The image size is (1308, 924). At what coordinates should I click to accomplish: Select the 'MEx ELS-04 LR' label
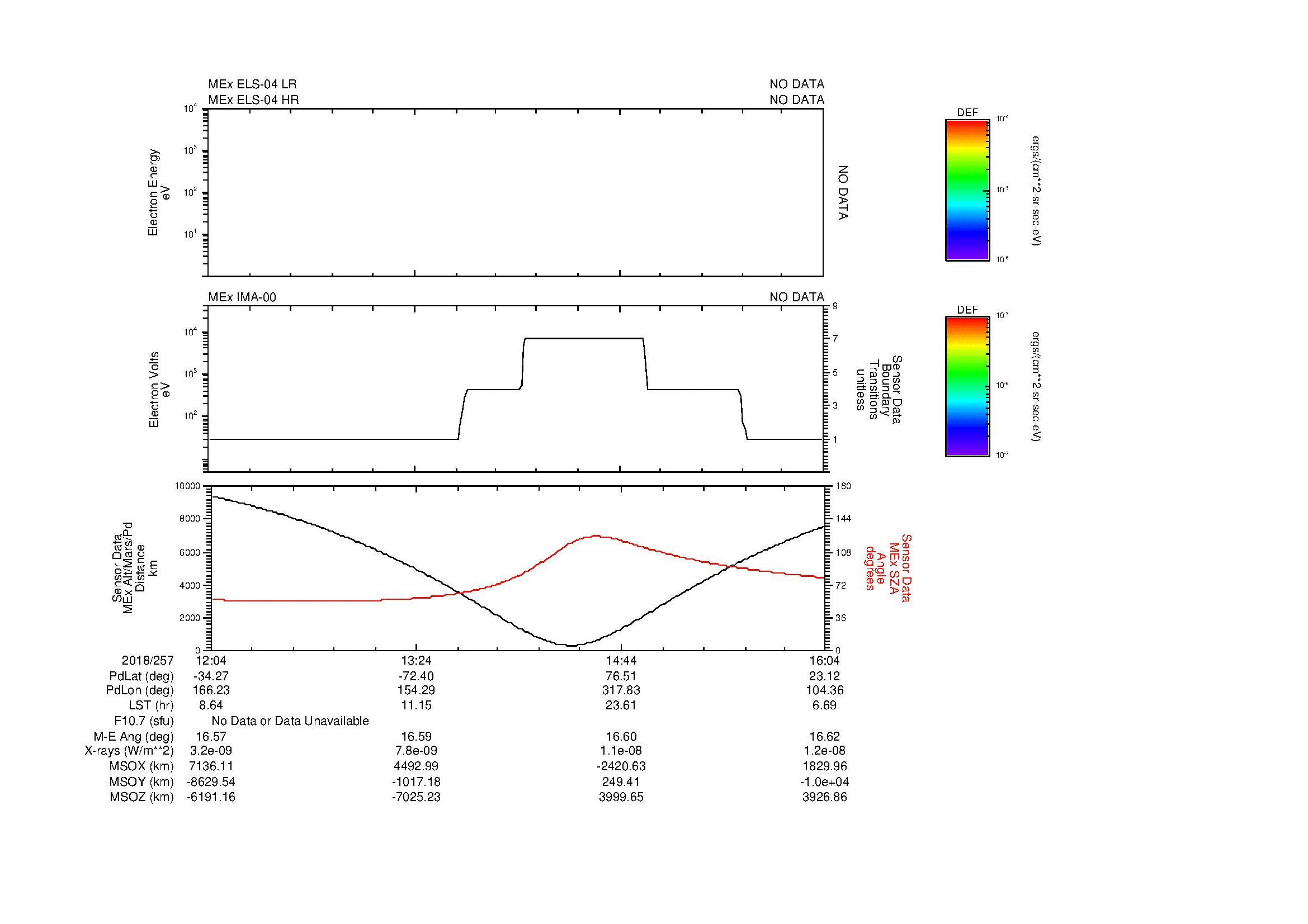pos(252,84)
